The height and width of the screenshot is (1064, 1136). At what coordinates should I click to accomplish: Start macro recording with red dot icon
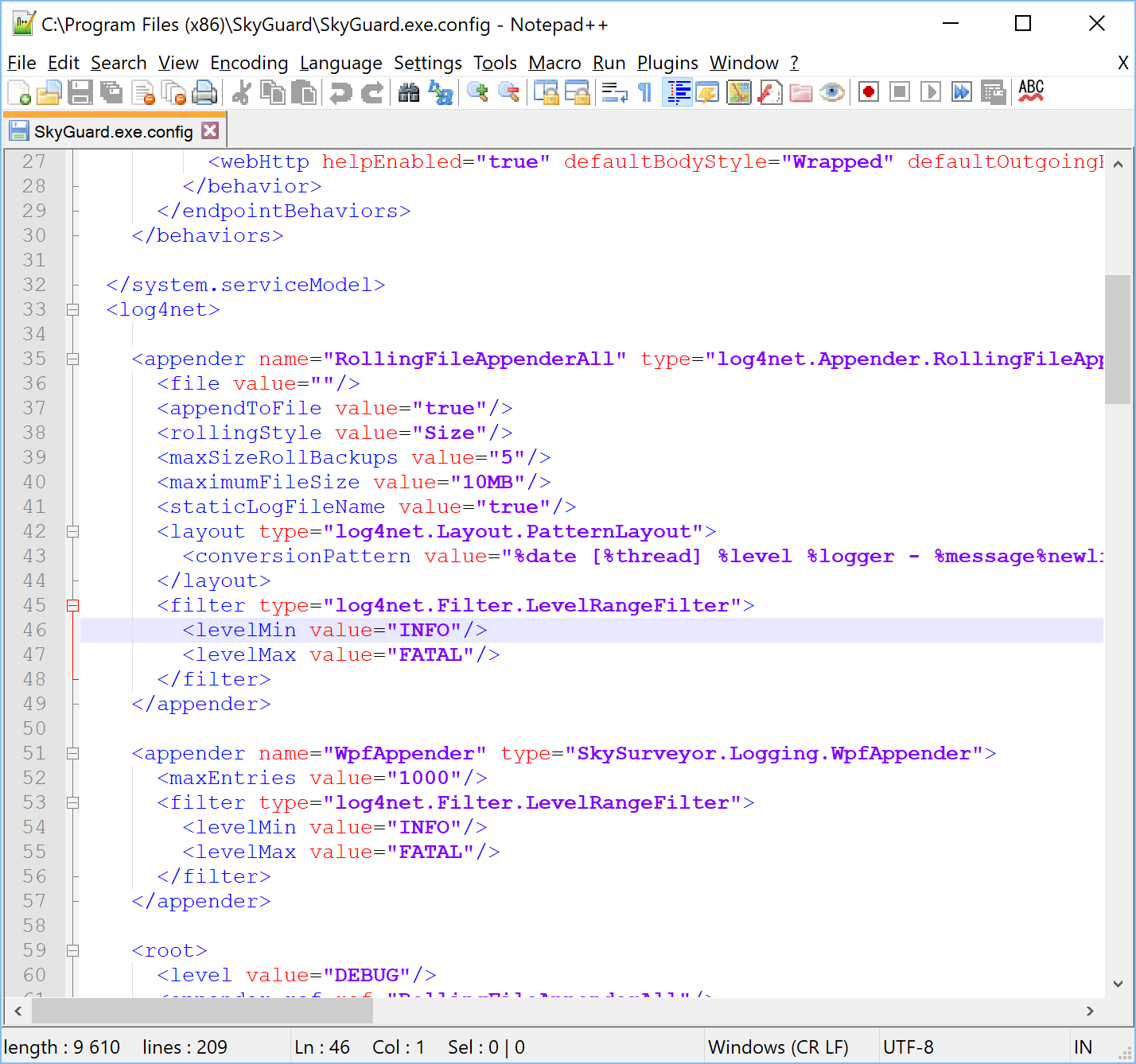[x=869, y=93]
